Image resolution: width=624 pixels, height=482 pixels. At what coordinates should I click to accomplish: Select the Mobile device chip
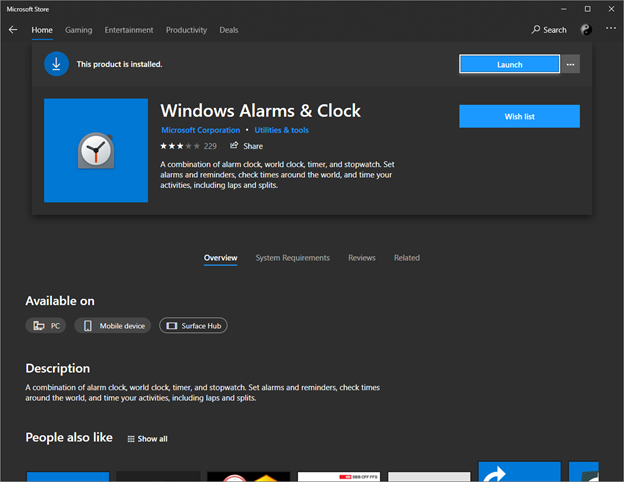[113, 326]
